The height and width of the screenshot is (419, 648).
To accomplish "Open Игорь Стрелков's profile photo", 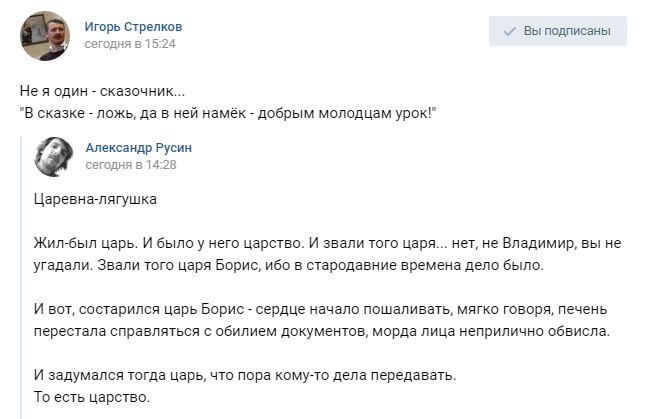I will pyautogui.click(x=45, y=36).
